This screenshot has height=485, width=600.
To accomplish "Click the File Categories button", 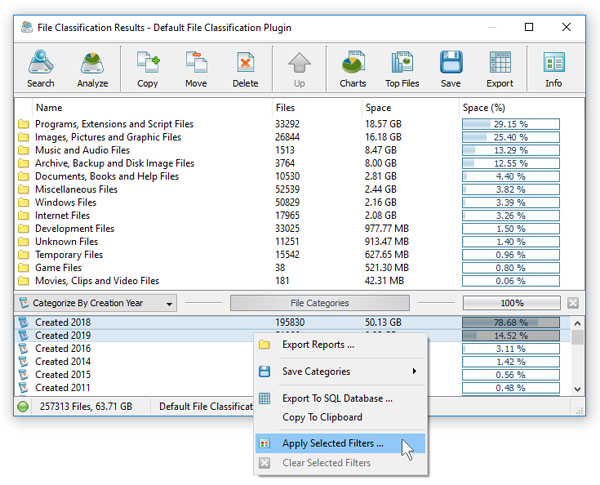I will click(x=320, y=303).
